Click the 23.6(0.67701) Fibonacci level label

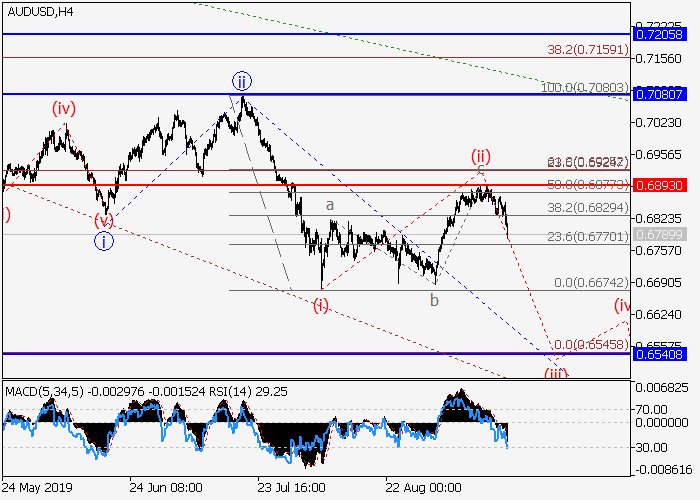[x=588, y=237]
